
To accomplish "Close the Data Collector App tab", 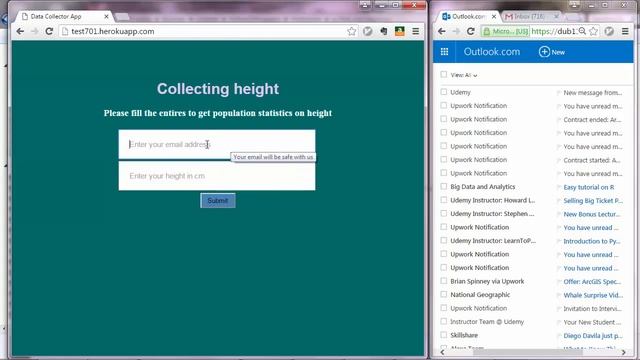I will [x=106, y=16].
